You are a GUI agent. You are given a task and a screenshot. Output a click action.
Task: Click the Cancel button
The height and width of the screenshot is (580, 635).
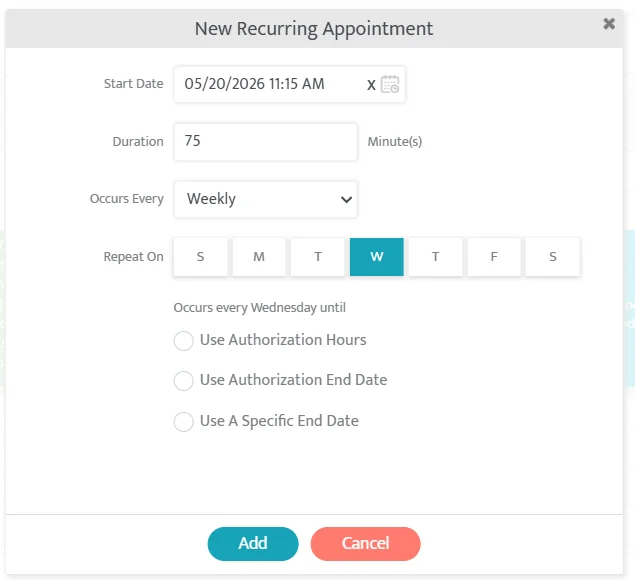tap(365, 544)
